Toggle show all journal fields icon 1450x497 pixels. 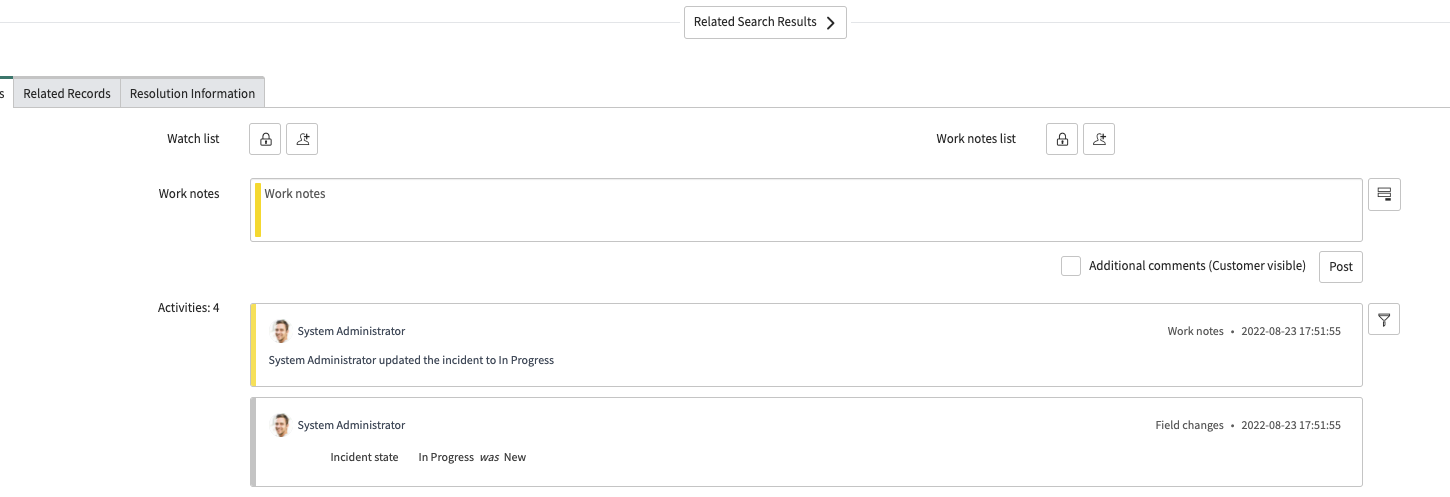1384,195
